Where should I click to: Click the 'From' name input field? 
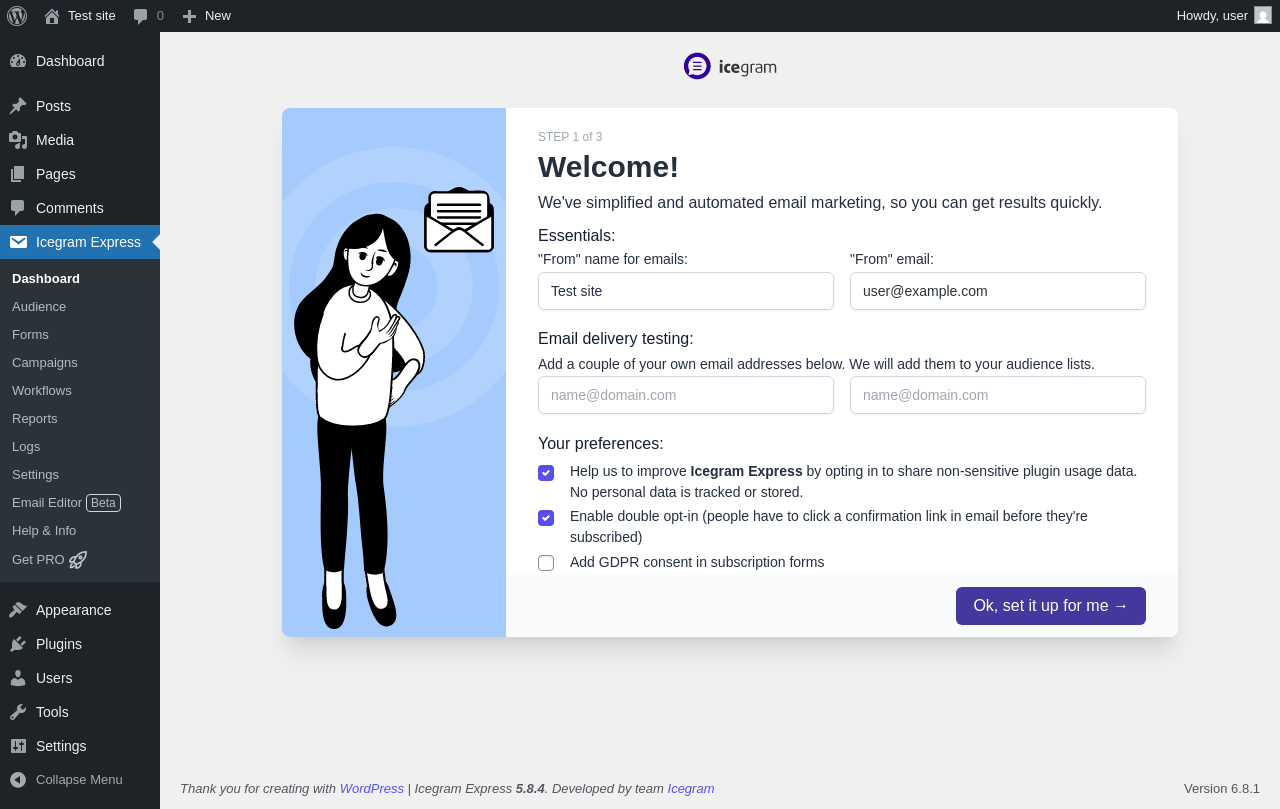tap(686, 291)
